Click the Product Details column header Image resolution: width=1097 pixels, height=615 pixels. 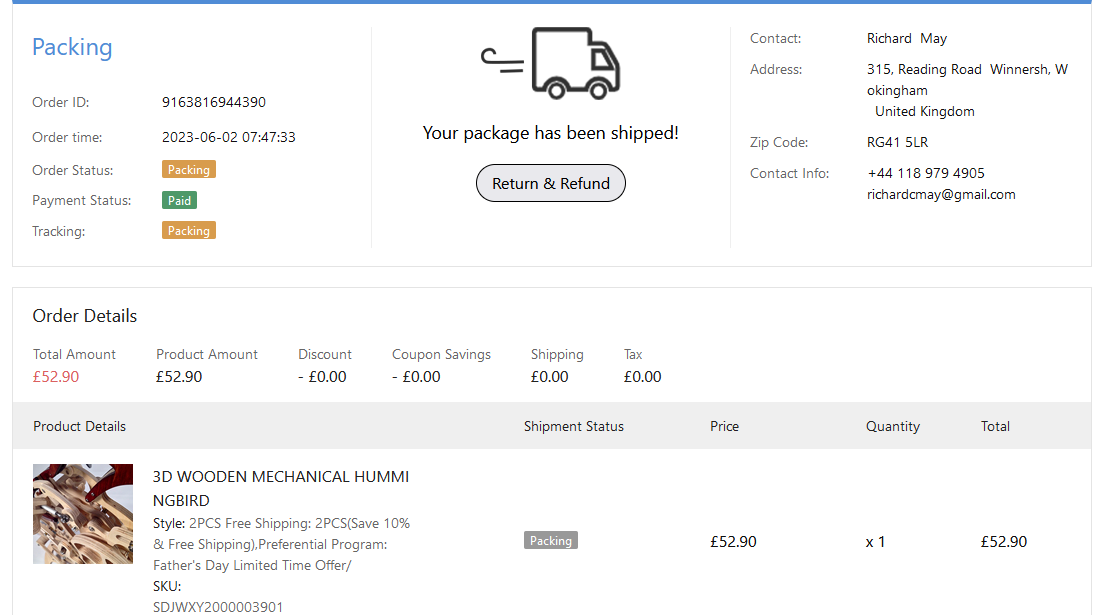click(x=80, y=426)
